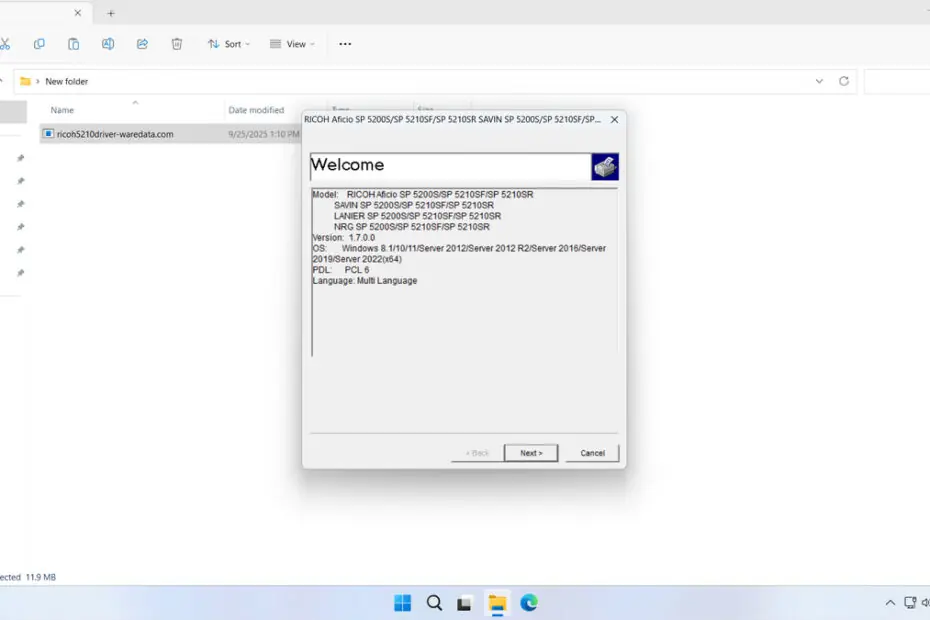Sort files by Date modified column
The image size is (930, 620).
click(256, 110)
